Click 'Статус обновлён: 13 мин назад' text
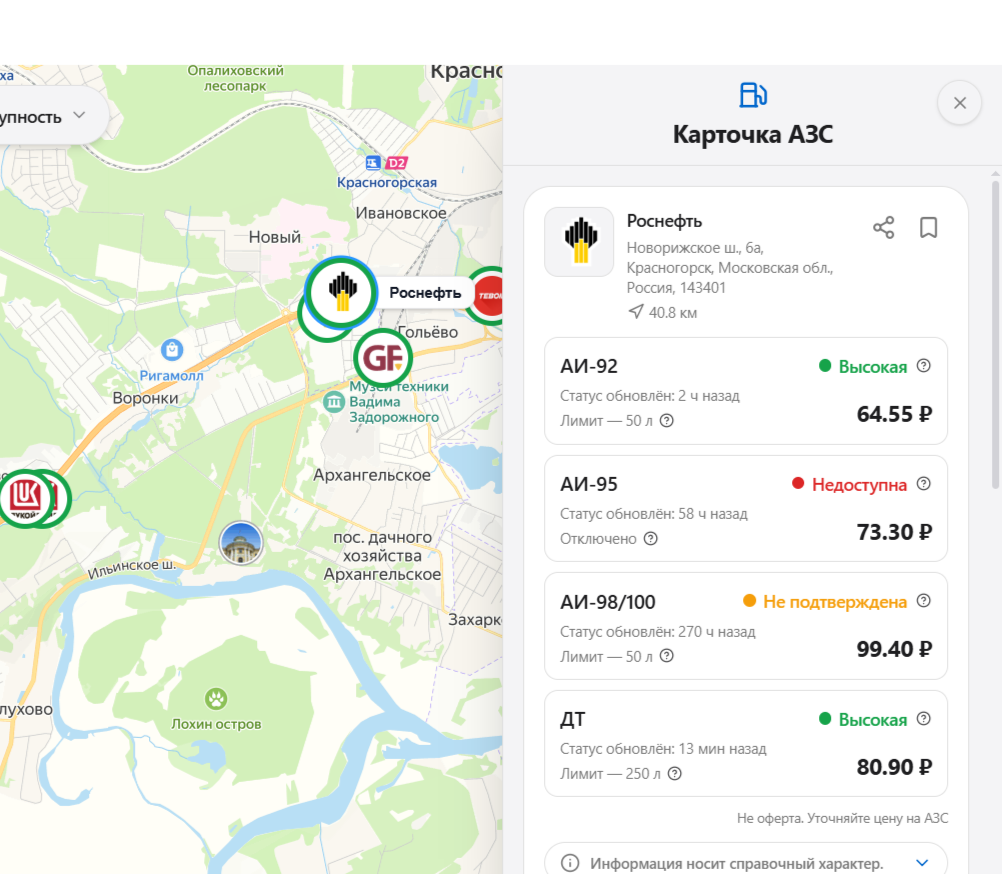This screenshot has height=874, width=1002. [663, 749]
